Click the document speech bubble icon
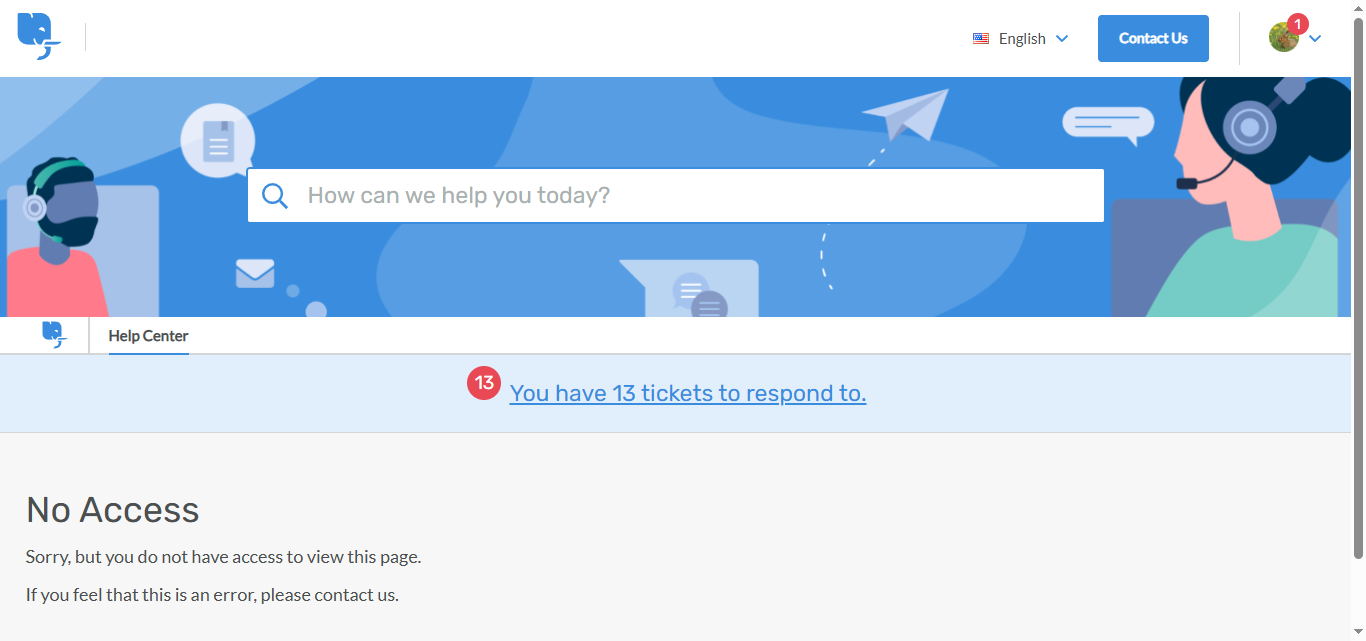The width and height of the screenshot is (1366, 641). coord(217,142)
